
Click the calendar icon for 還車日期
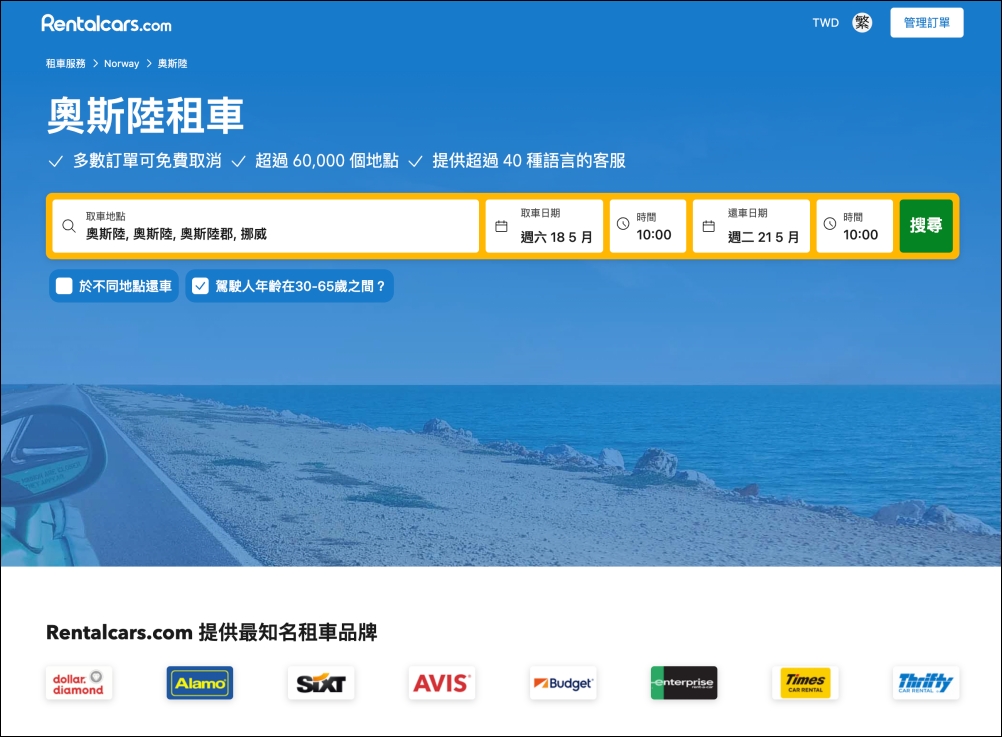[709, 226]
